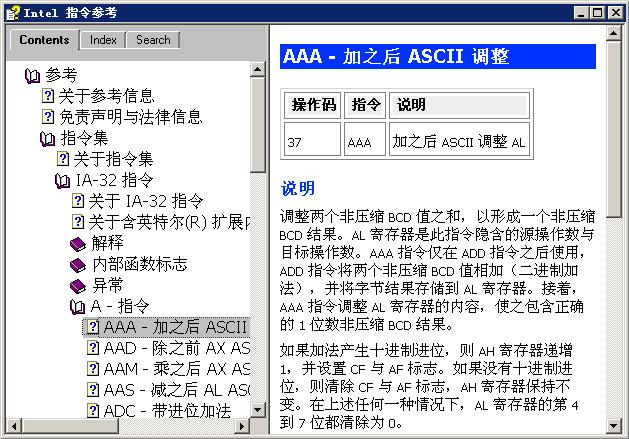
Task: Click the topic pane vertical scrollbar thumb
Action: point(613,129)
